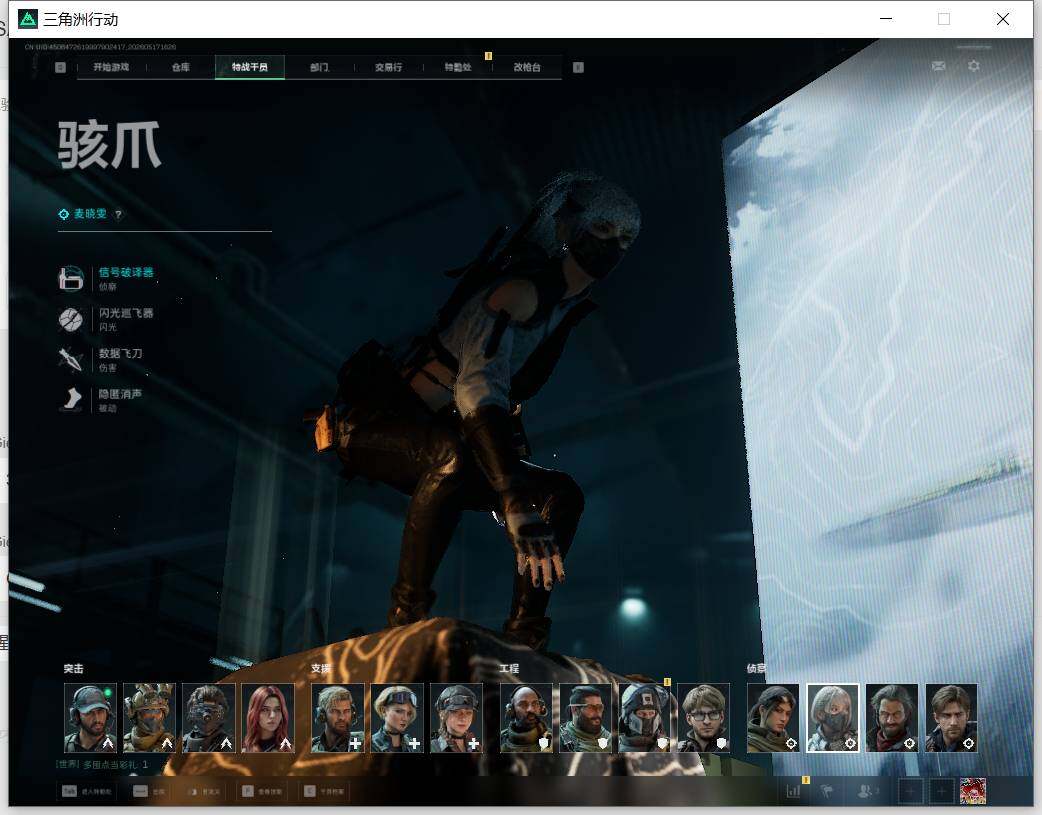Click the left nav key hint icon before 开始游戏
The width and height of the screenshot is (1042, 815).
point(60,67)
